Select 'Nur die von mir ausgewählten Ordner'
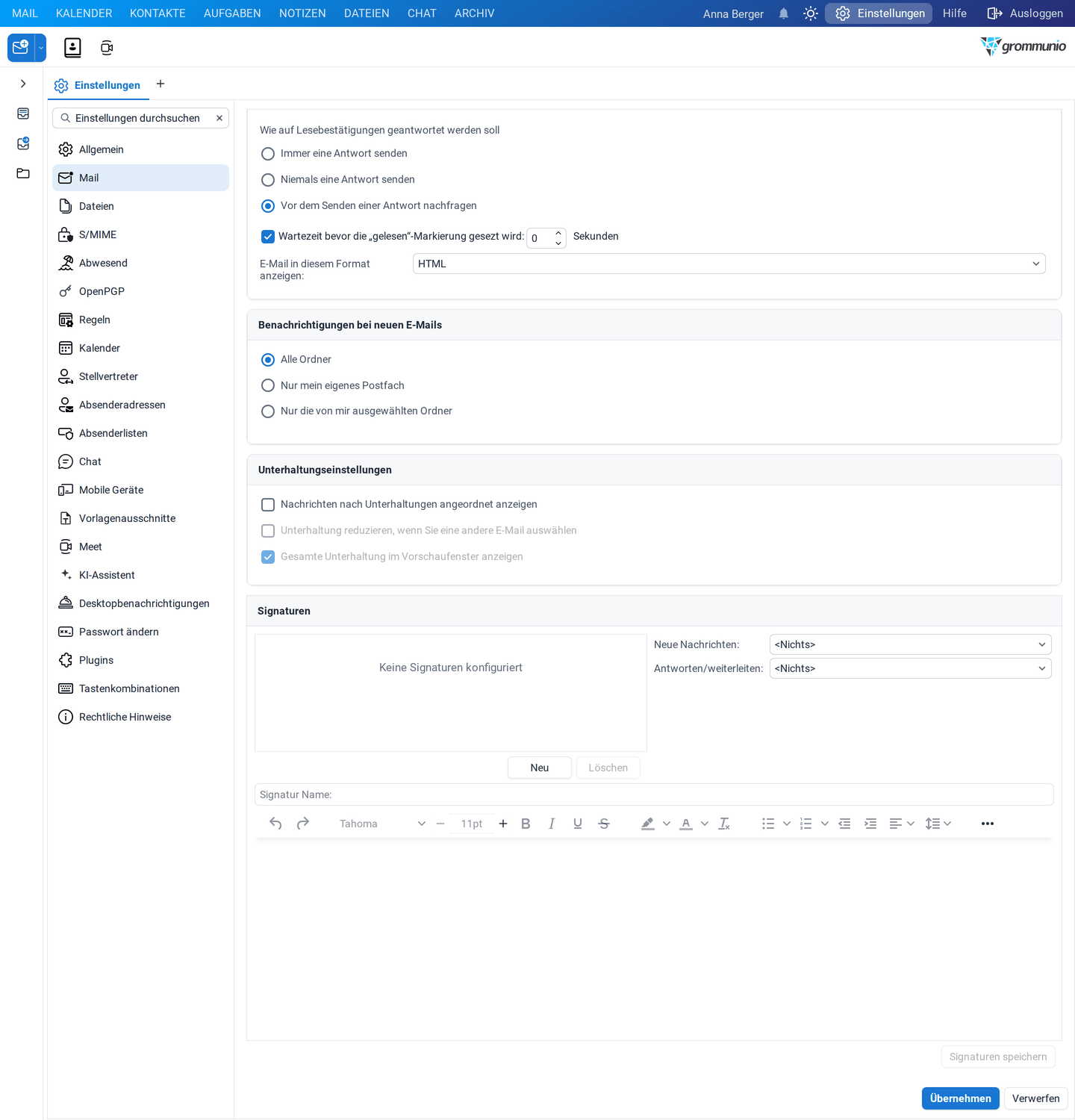The width and height of the screenshot is (1075, 1120). pyautogui.click(x=268, y=411)
